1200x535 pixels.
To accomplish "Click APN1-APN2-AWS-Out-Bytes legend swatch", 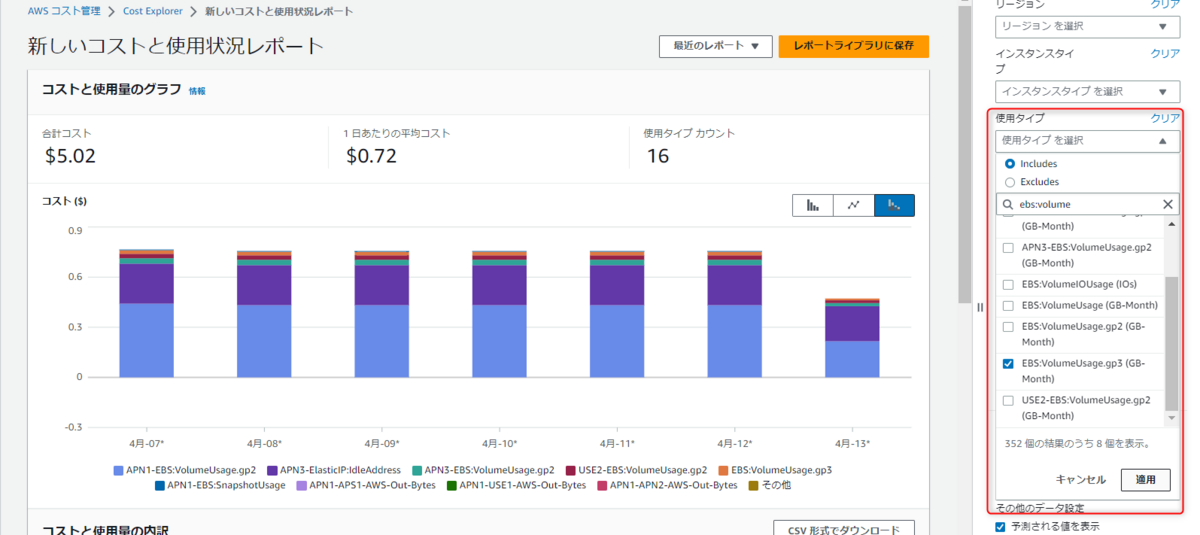I will click(x=602, y=485).
